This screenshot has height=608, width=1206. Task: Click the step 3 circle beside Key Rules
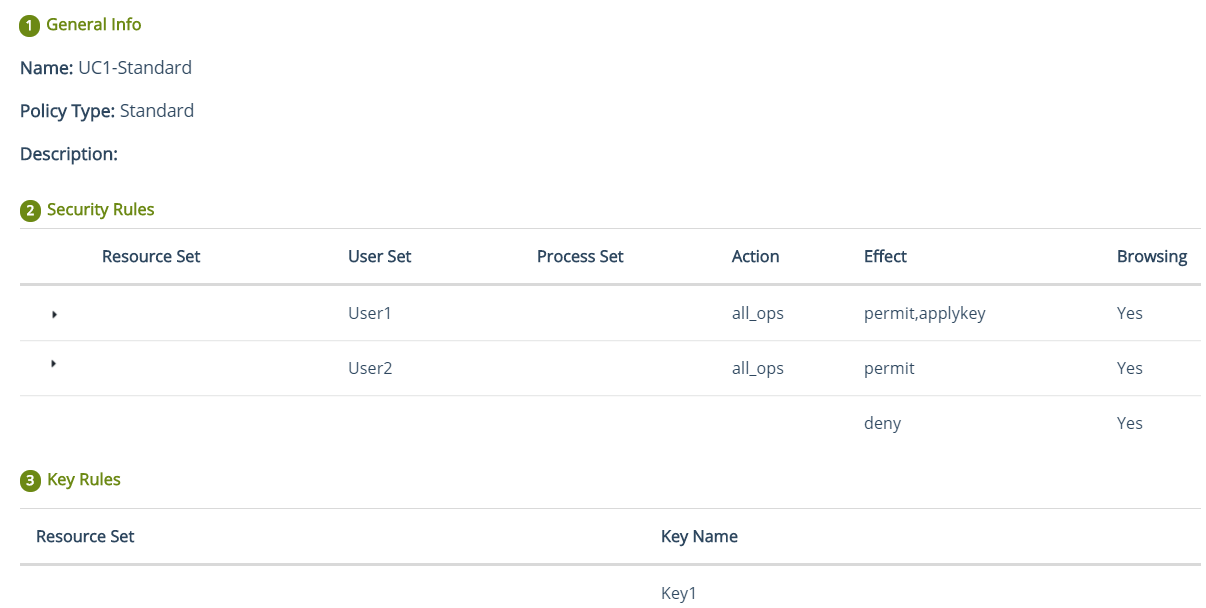tap(30, 481)
